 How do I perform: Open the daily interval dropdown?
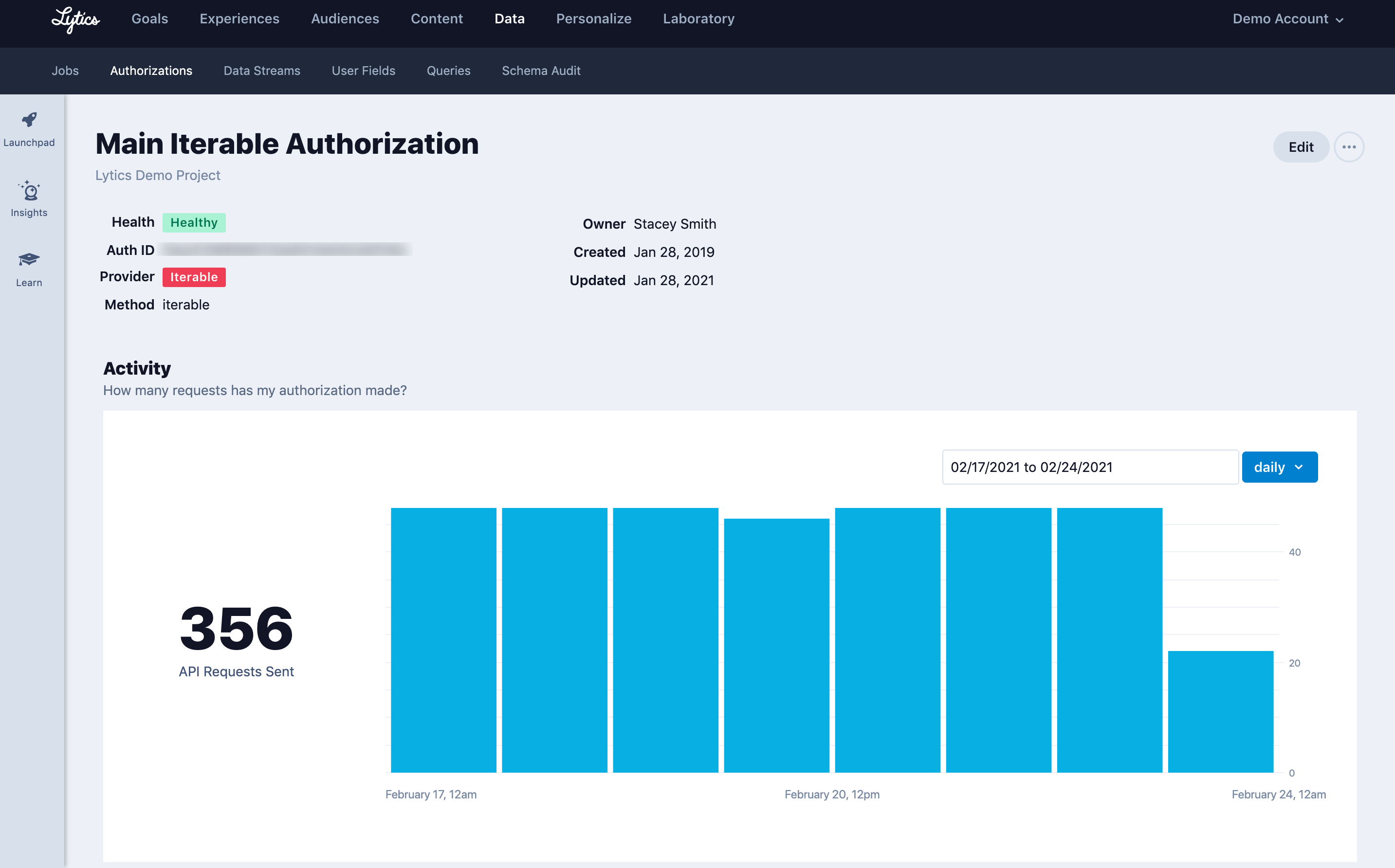1279,467
